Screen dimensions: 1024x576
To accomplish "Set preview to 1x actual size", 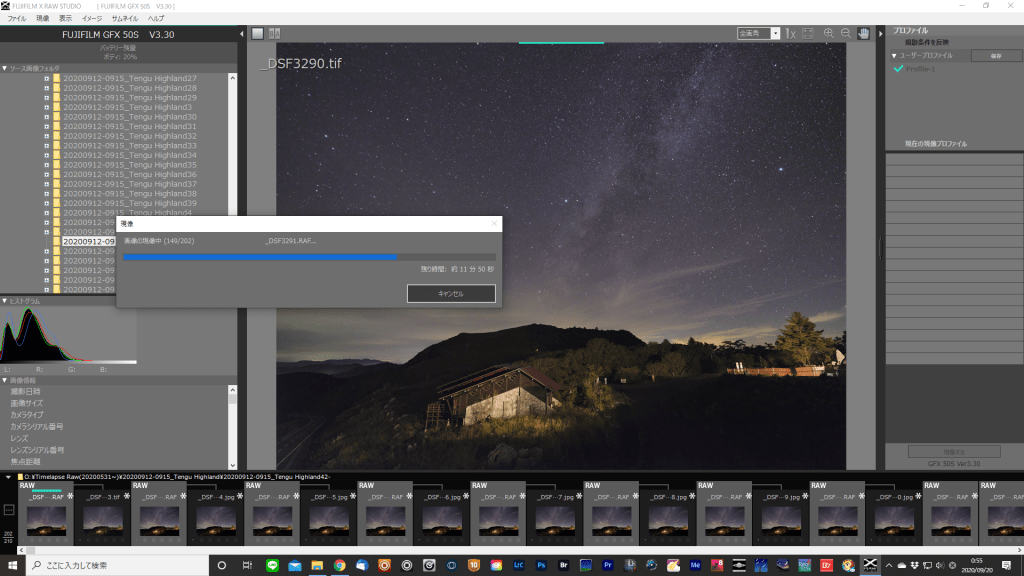I will (x=790, y=33).
